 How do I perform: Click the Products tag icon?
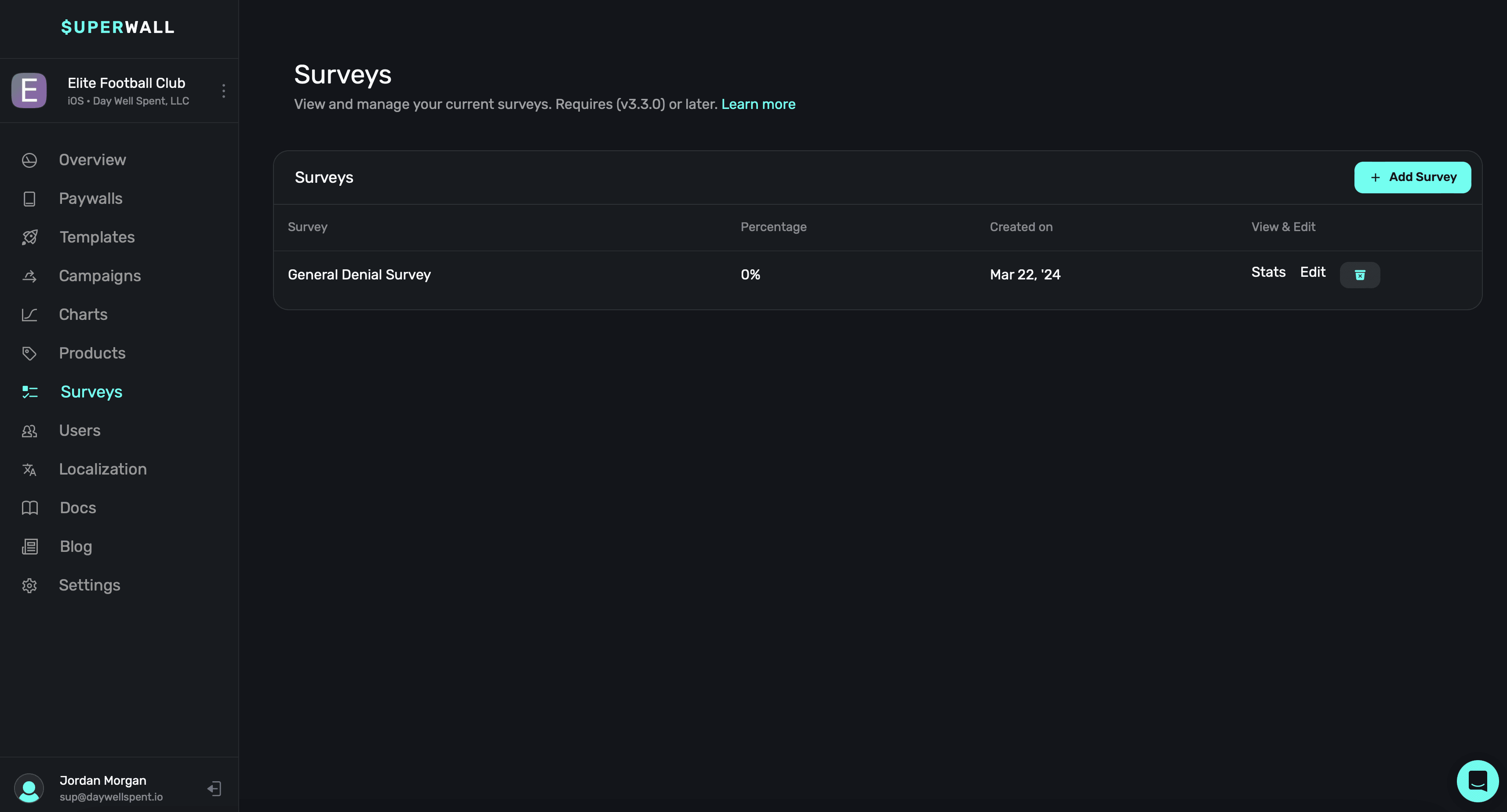pos(29,353)
